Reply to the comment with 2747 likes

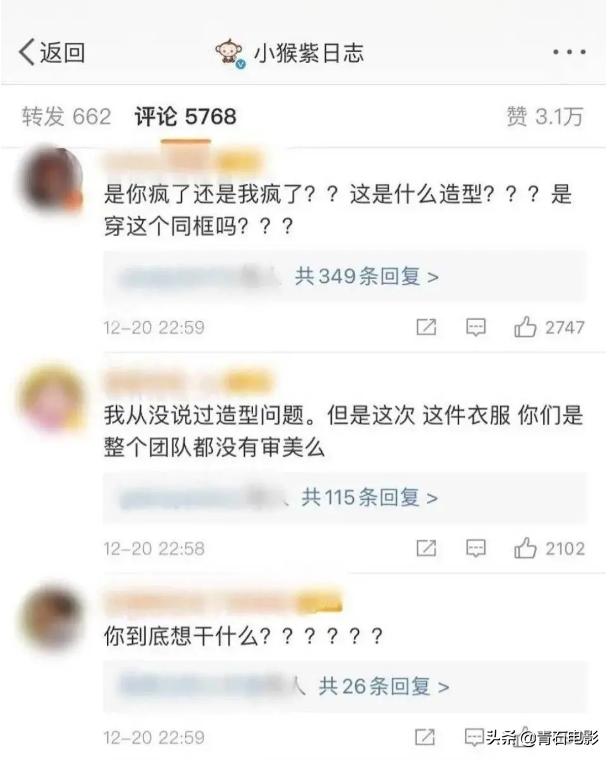point(475,328)
